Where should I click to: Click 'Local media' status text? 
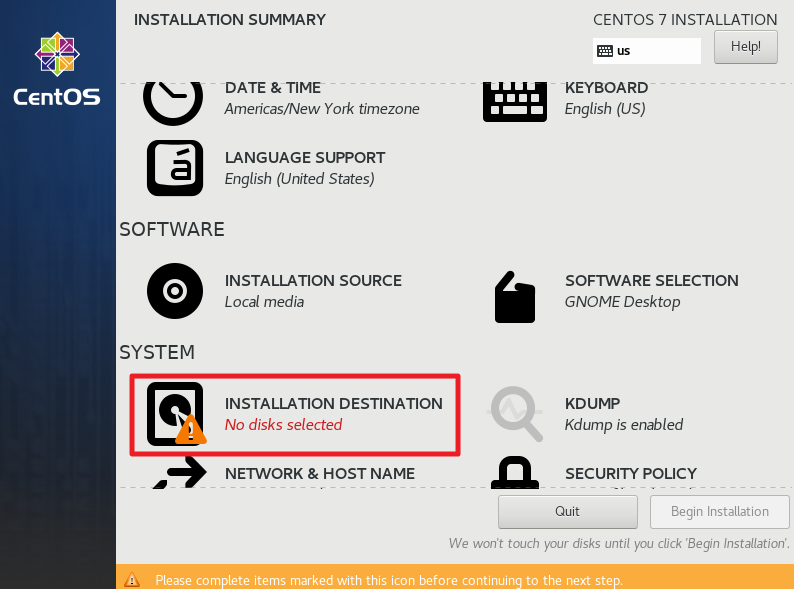(x=264, y=302)
